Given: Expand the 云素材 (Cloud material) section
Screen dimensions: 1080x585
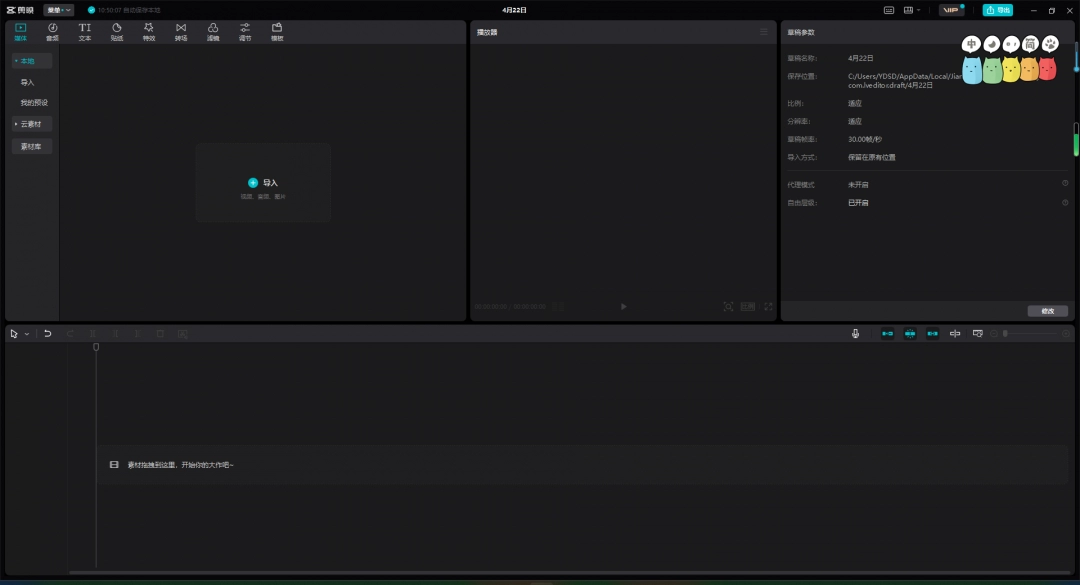Looking at the screenshot, I should [x=32, y=124].
